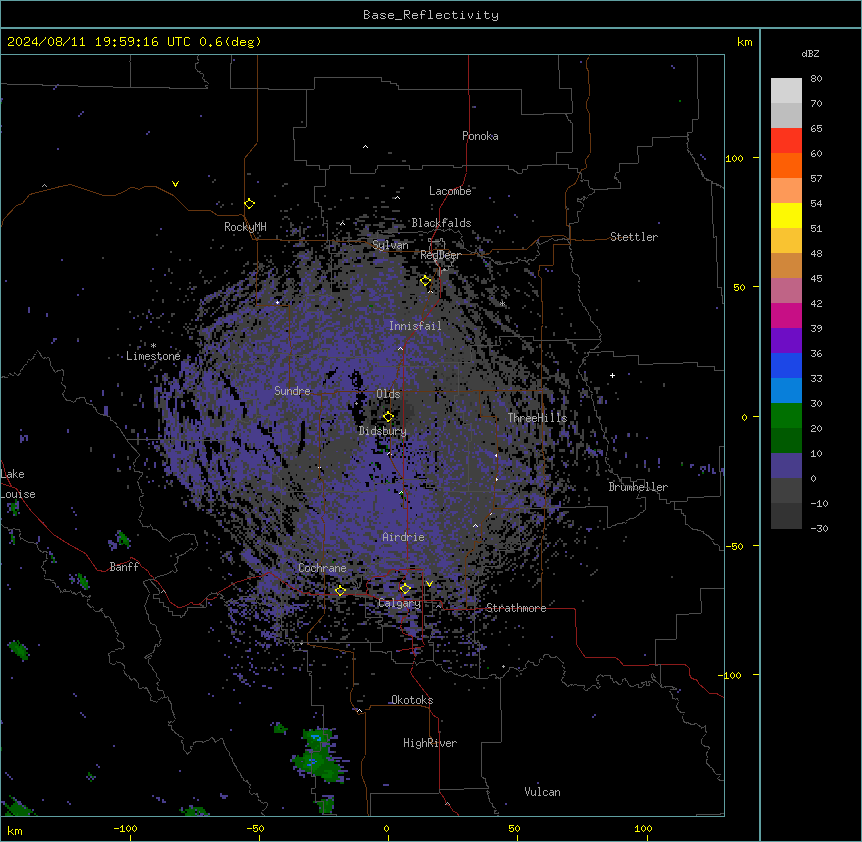
Task: Click the -50 tick label on bottom axis
Action: click(255, 828)
